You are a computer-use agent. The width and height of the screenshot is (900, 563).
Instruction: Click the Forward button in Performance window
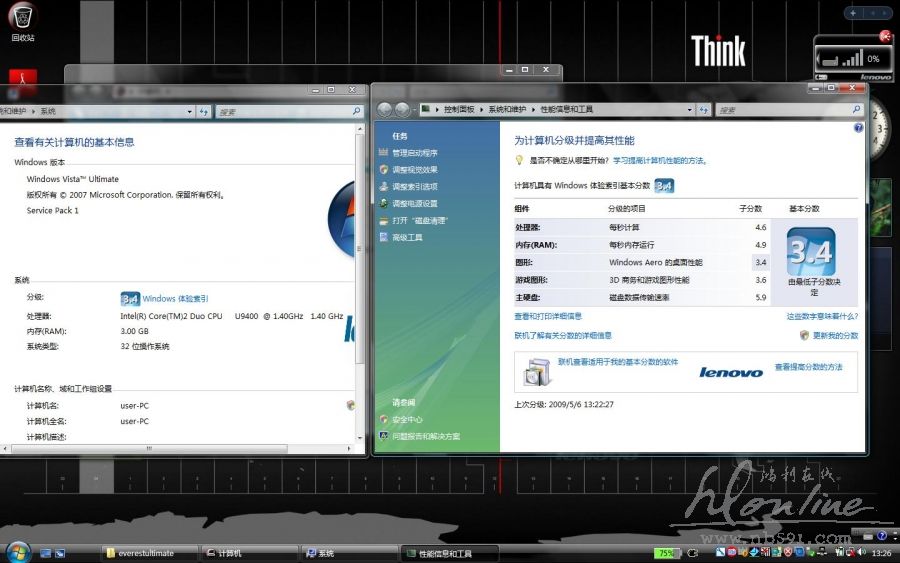[402, 109]
